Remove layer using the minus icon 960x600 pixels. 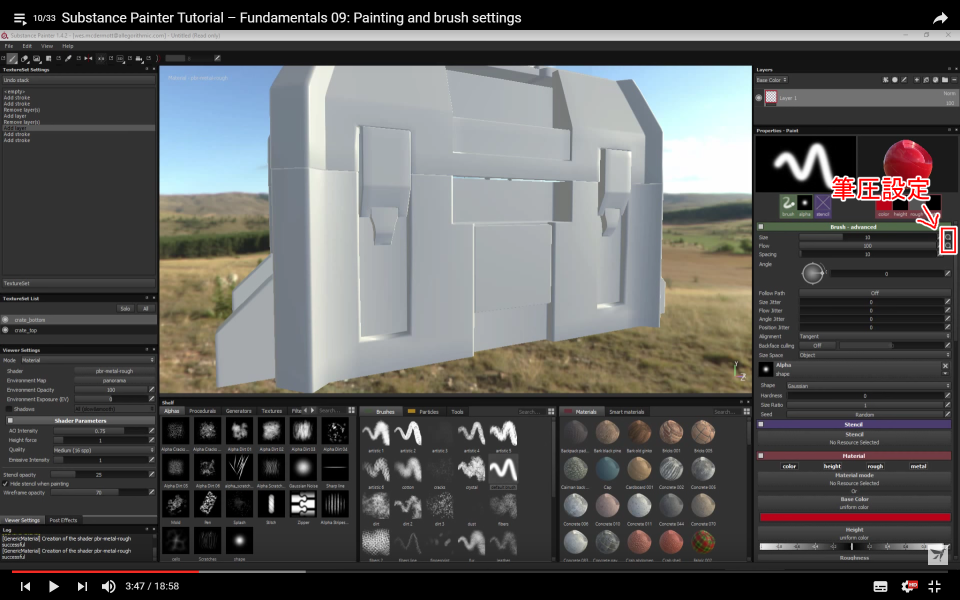click(x=954, y=80)
